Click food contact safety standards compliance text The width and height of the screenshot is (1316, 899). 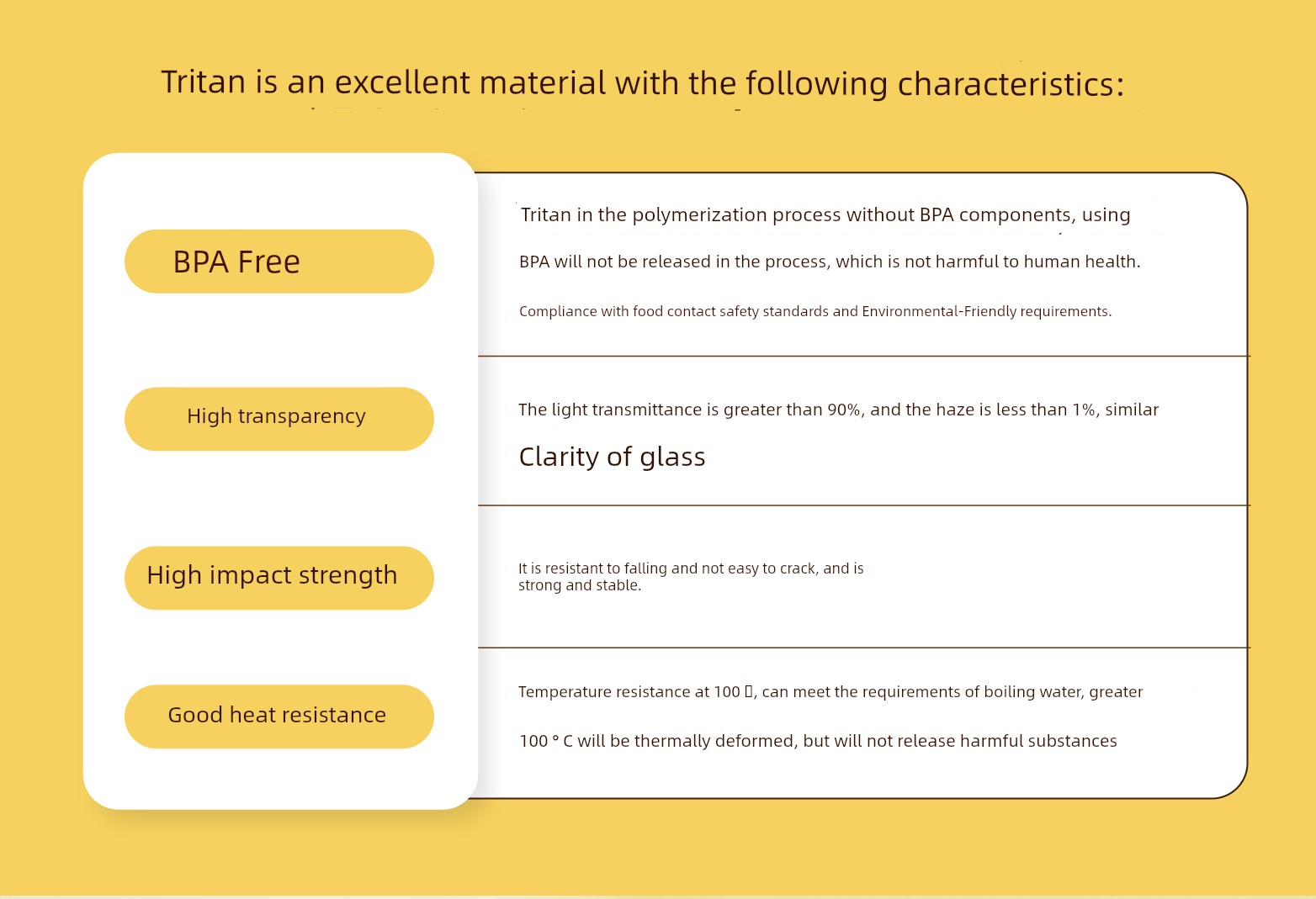tap(815, 311)
